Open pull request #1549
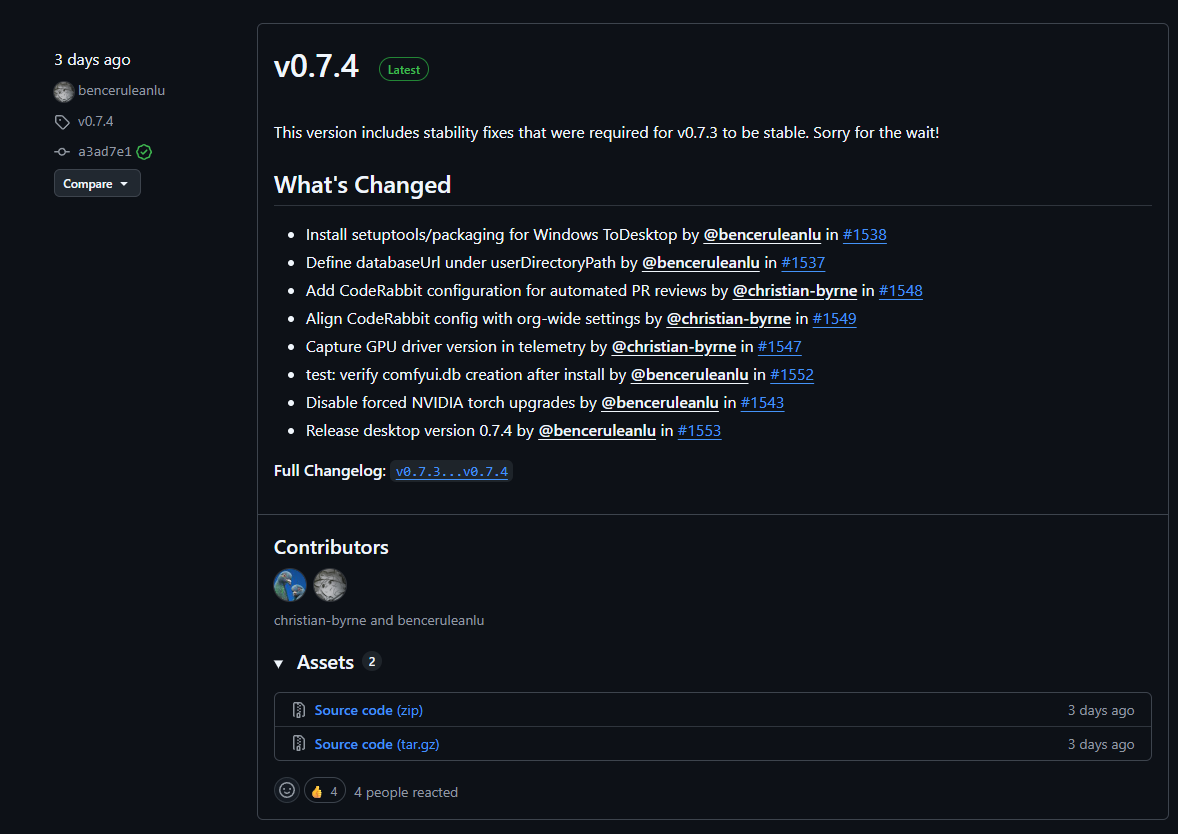This screenshot has width=1178, height=834. 835,319
